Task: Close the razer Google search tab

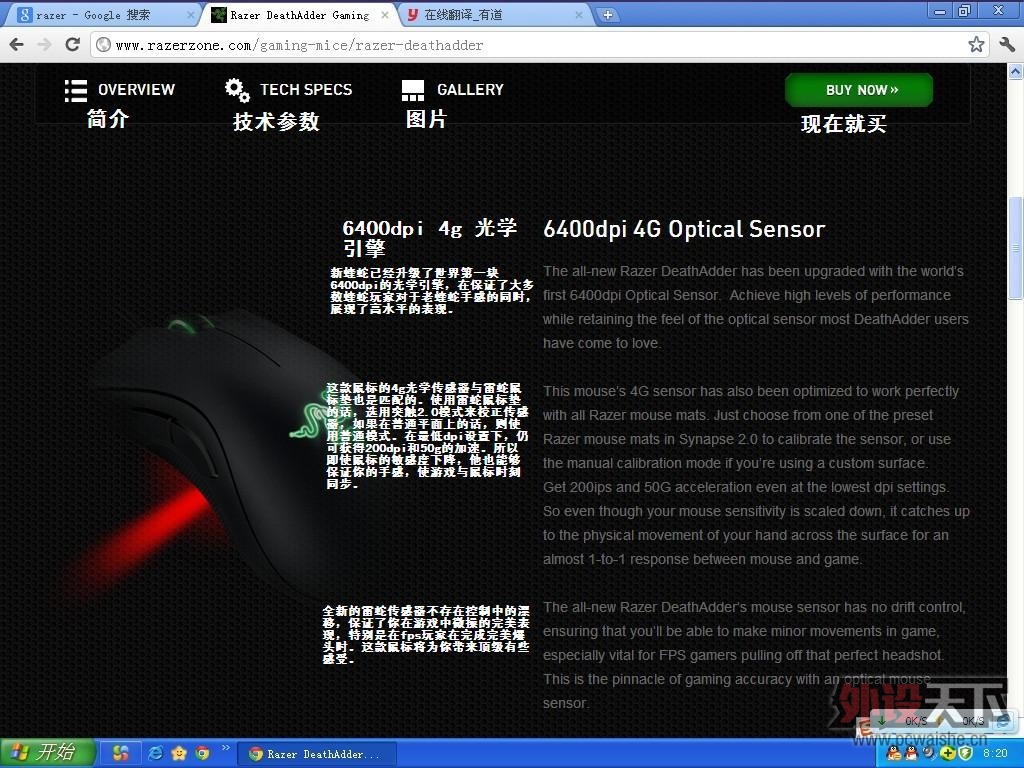Action: point(191,14)
